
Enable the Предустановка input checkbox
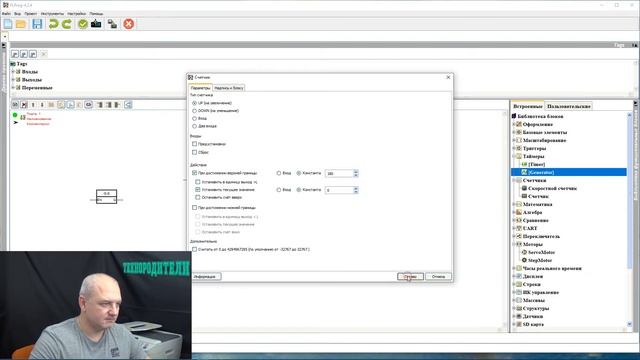194,144
